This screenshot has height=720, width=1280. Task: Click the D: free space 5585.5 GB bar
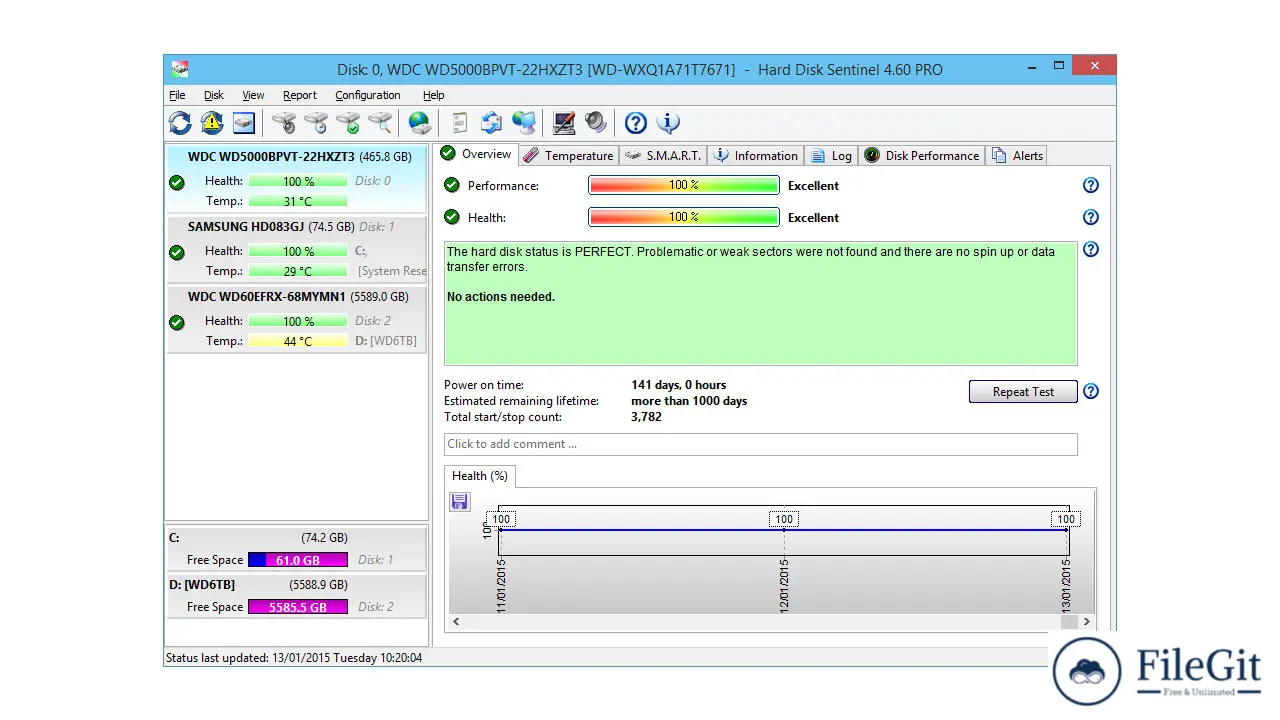click(298, 607)
